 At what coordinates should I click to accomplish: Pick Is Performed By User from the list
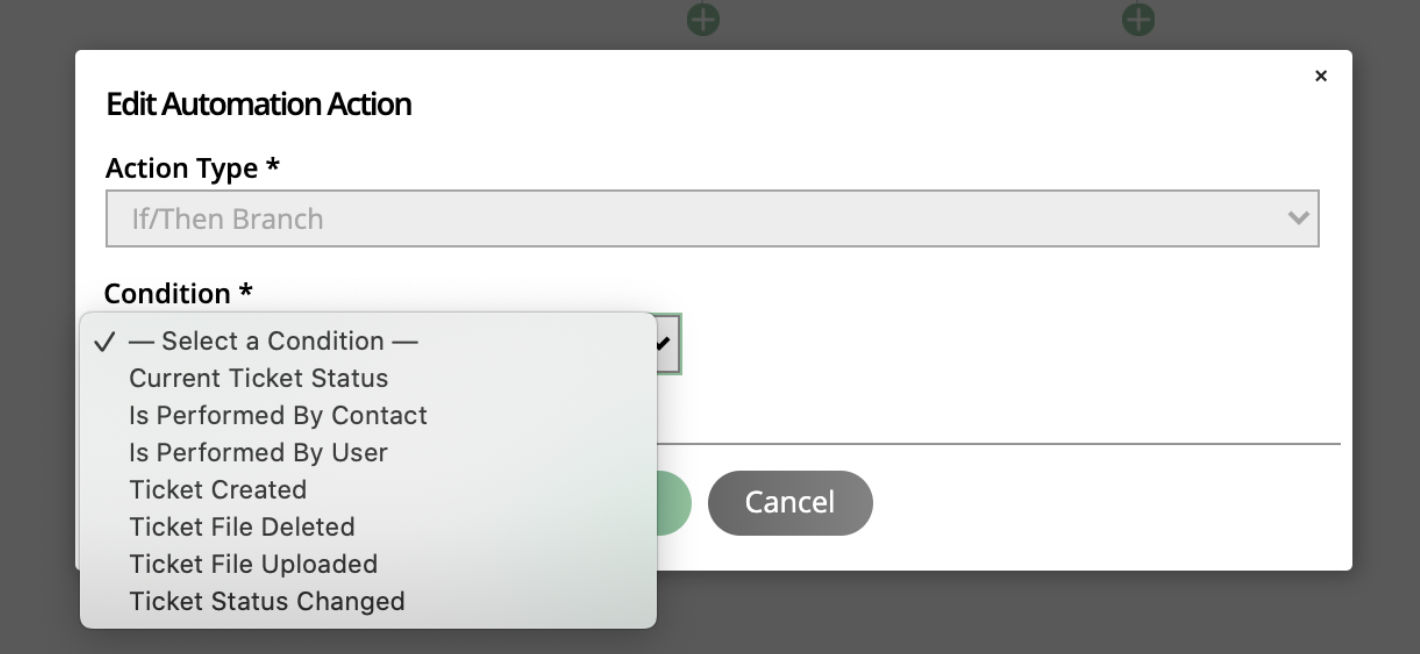point(258,451)
